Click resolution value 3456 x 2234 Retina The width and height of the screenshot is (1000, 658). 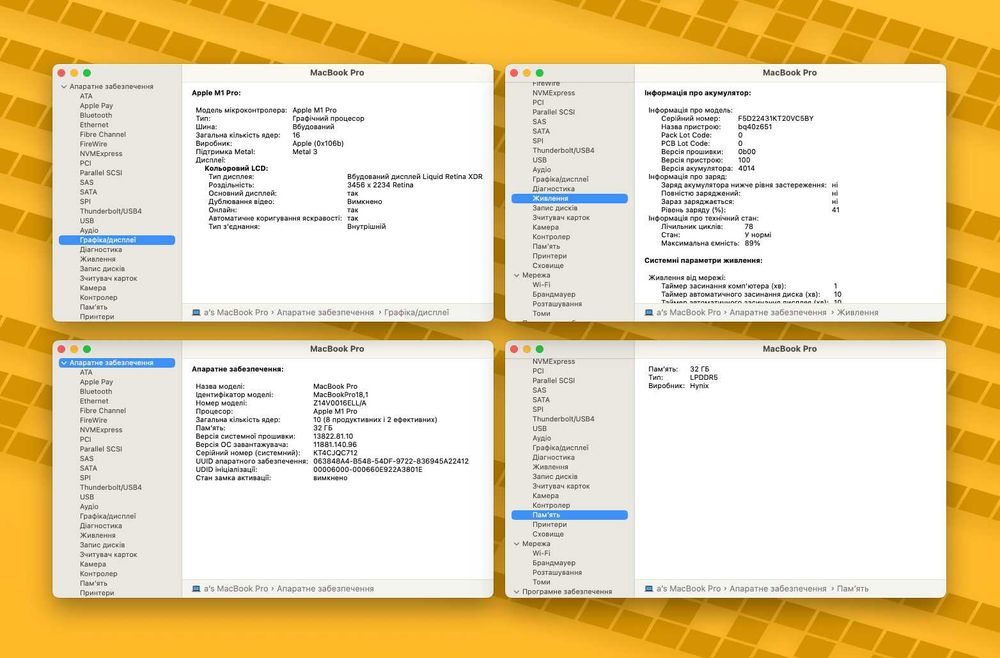click(380, 185)
